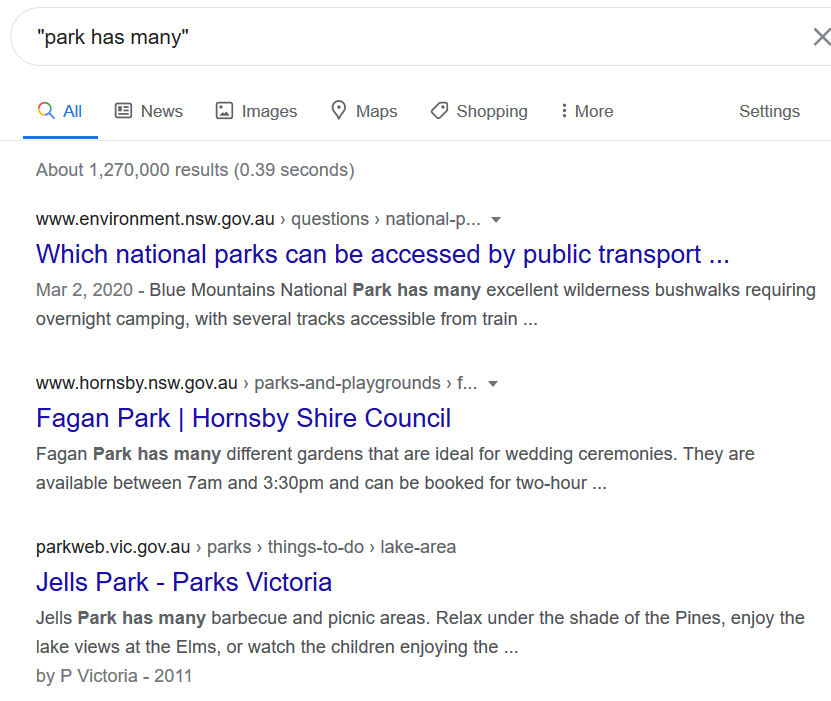Click the www.hornsby.nsw.gov.au breadcrumb URL

coord(257,383)
